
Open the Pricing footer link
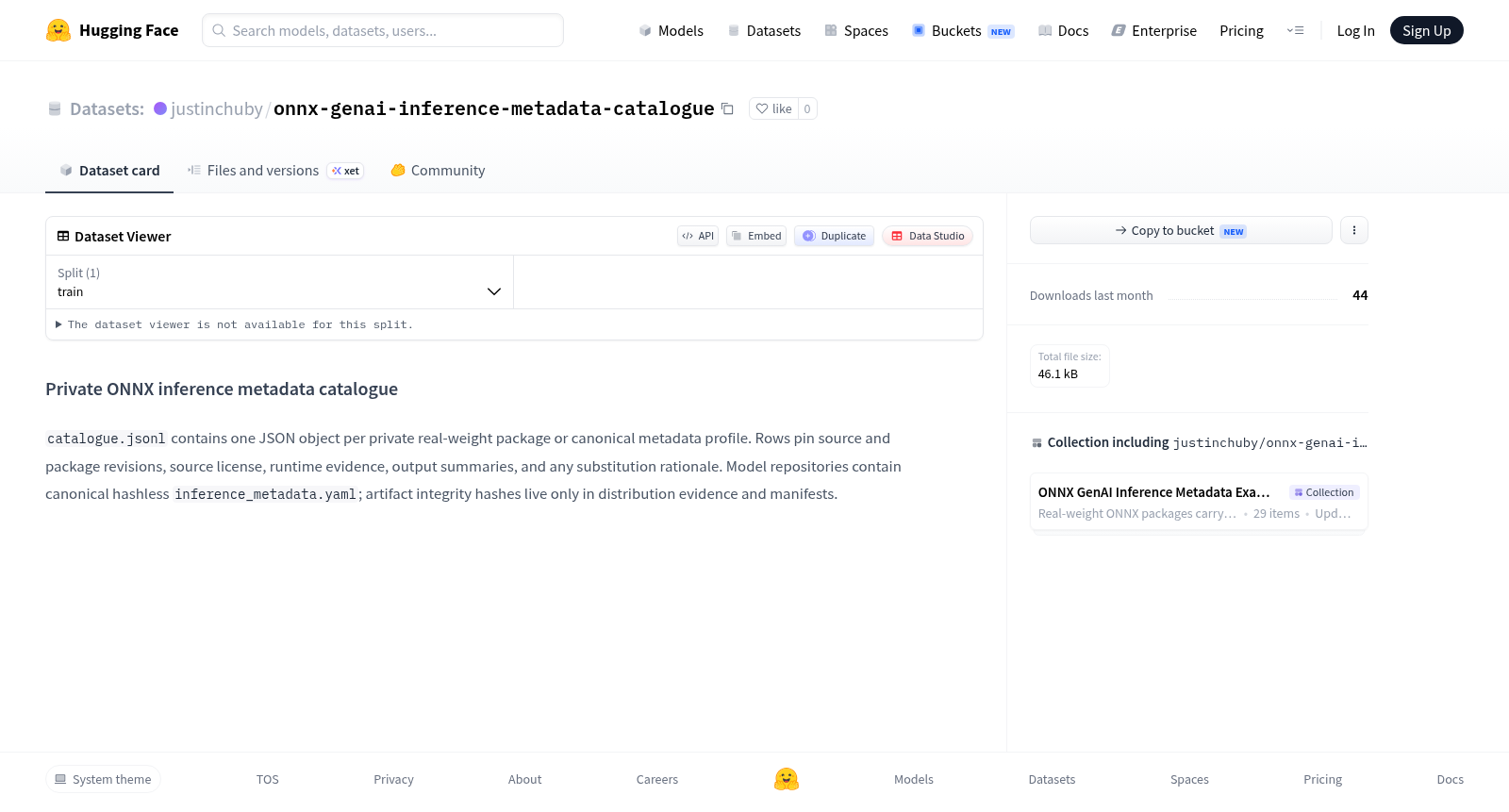(1322, 779)
